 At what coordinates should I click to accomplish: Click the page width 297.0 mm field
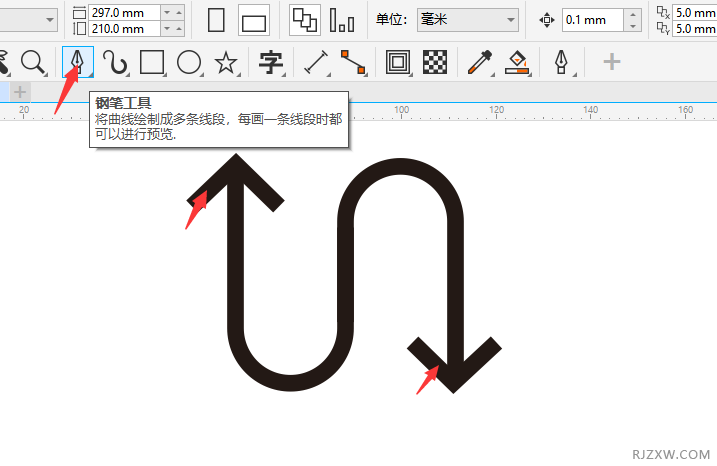(x=124, y=12)
